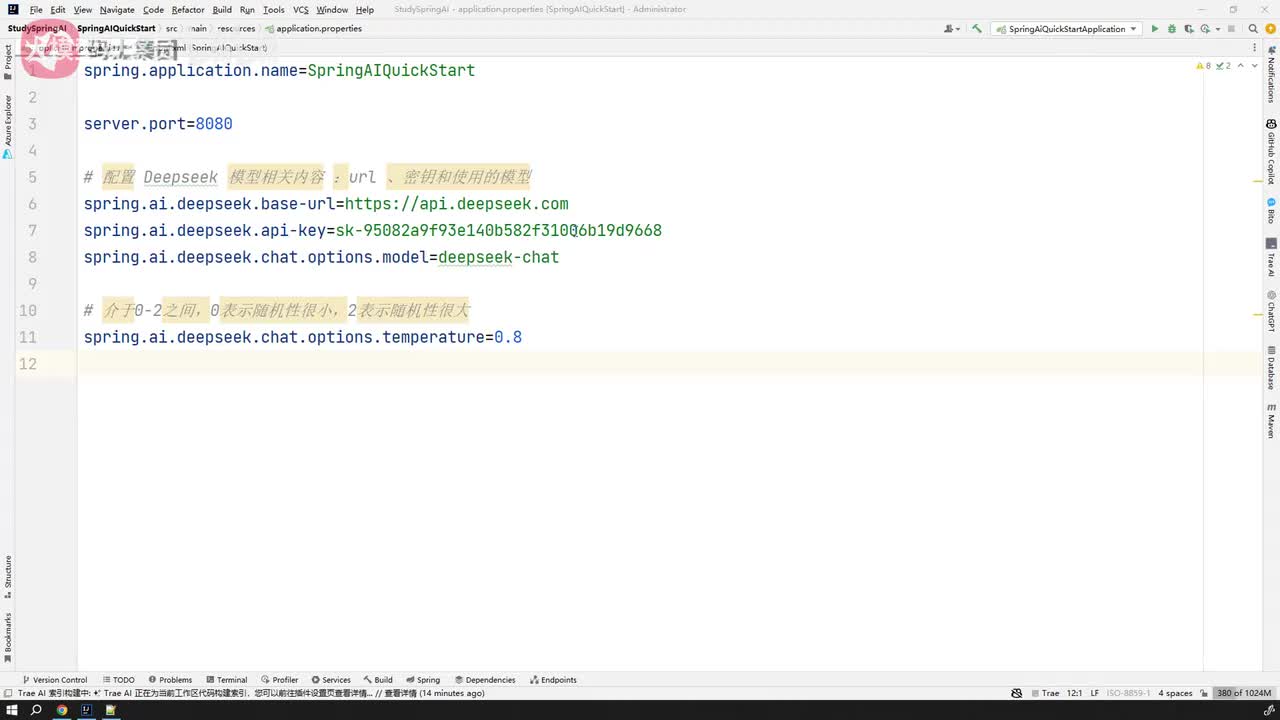Open the run configuration dropdown
Viewport: 1280px width, 720px height.
point(1067,29)
